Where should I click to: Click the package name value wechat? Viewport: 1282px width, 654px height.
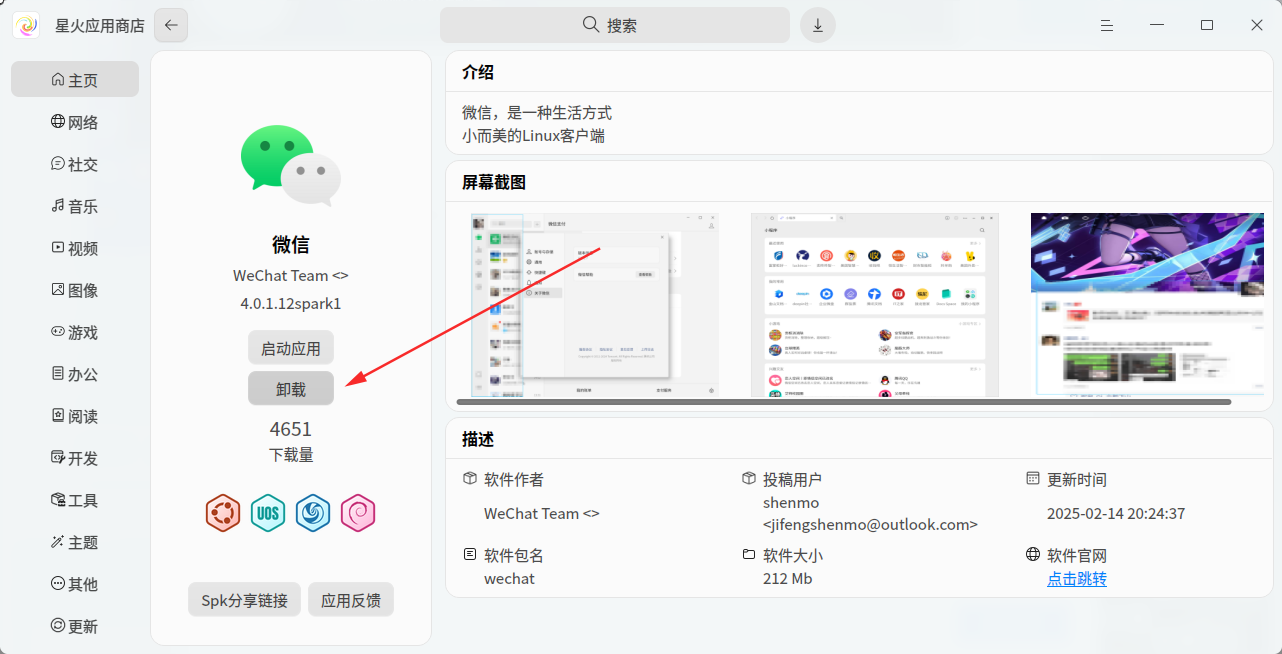pyautogui.click(x=509, y=579)
